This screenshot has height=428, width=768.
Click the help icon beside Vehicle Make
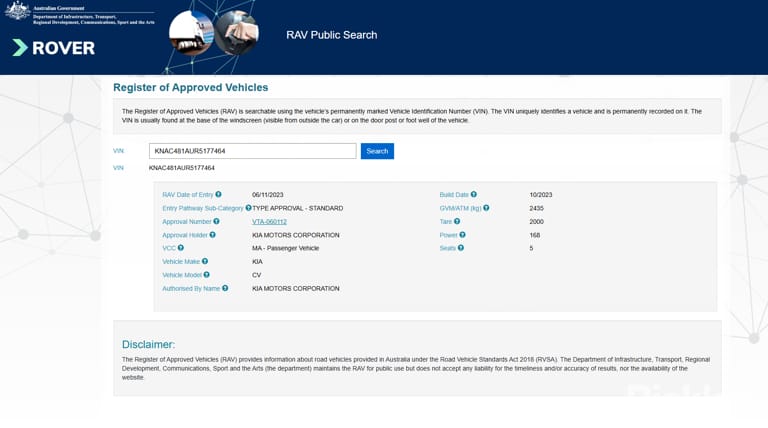205,261
